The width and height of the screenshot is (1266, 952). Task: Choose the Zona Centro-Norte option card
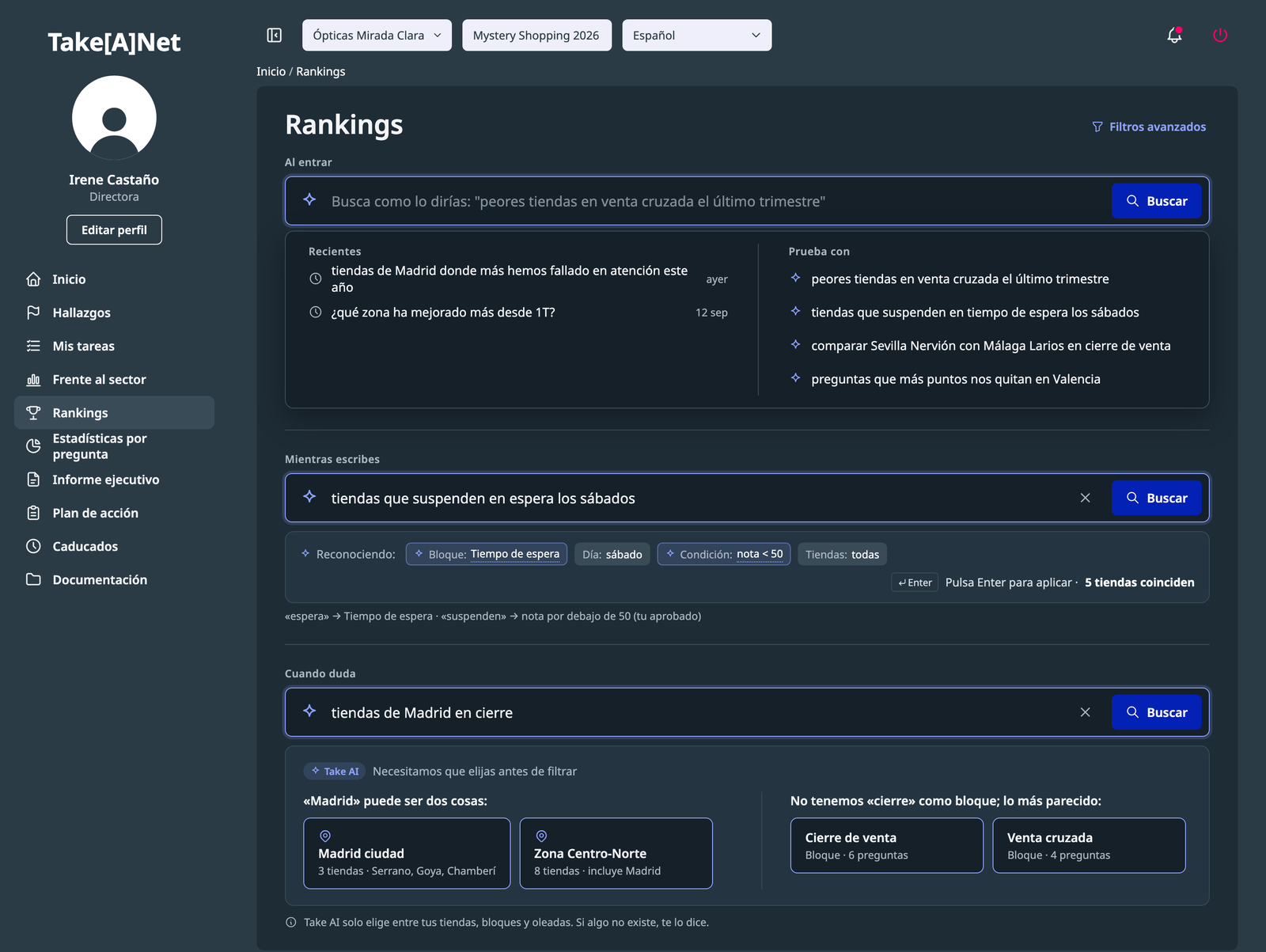pyautogui.click(x=616, y=853)
